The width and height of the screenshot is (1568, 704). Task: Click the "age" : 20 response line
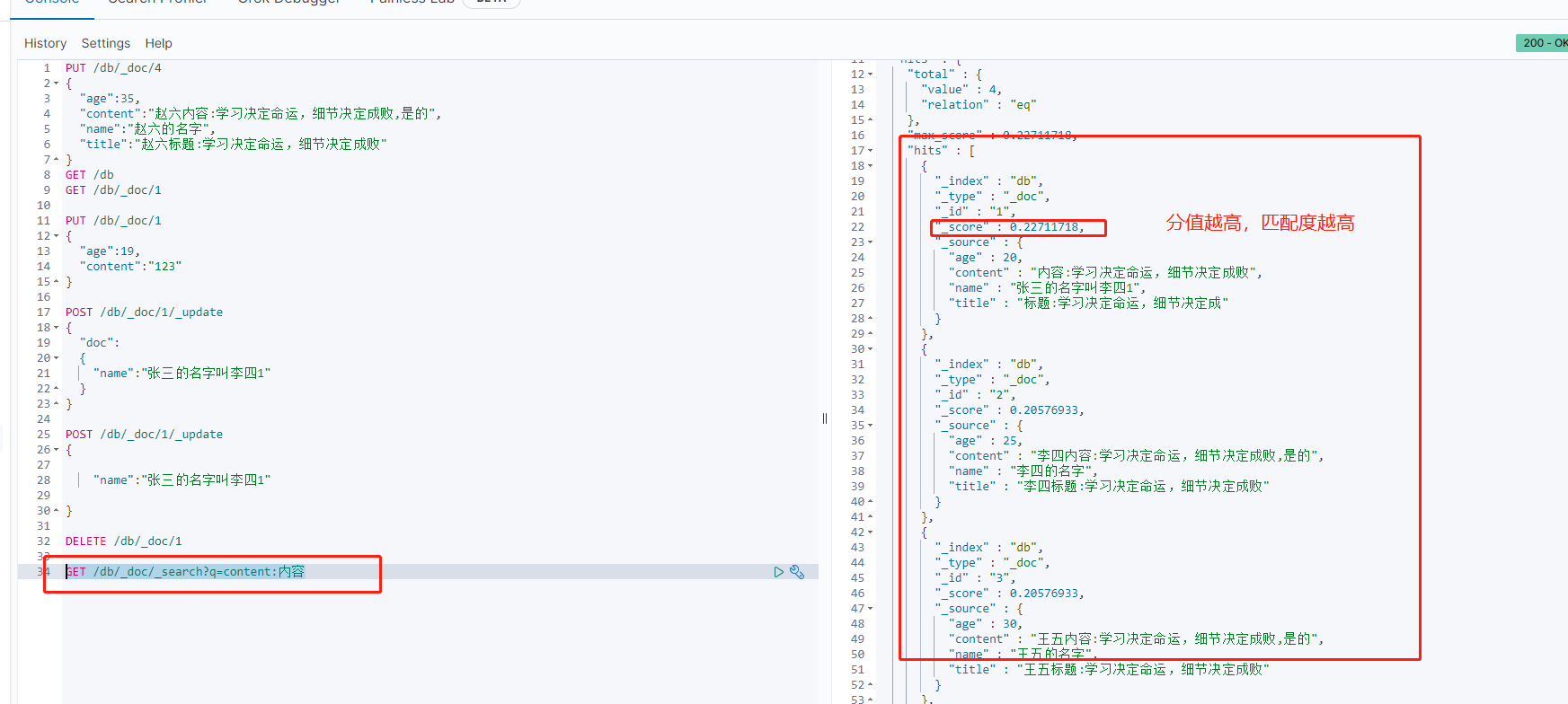986,258
